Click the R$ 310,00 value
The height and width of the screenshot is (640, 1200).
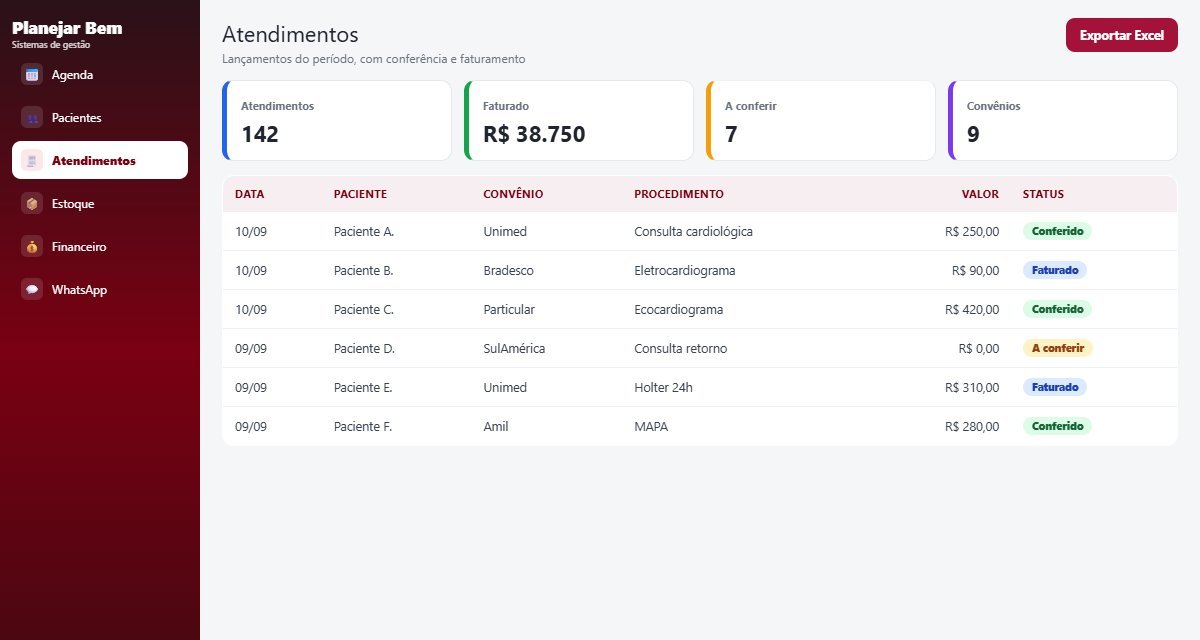(x=972, y=387)
